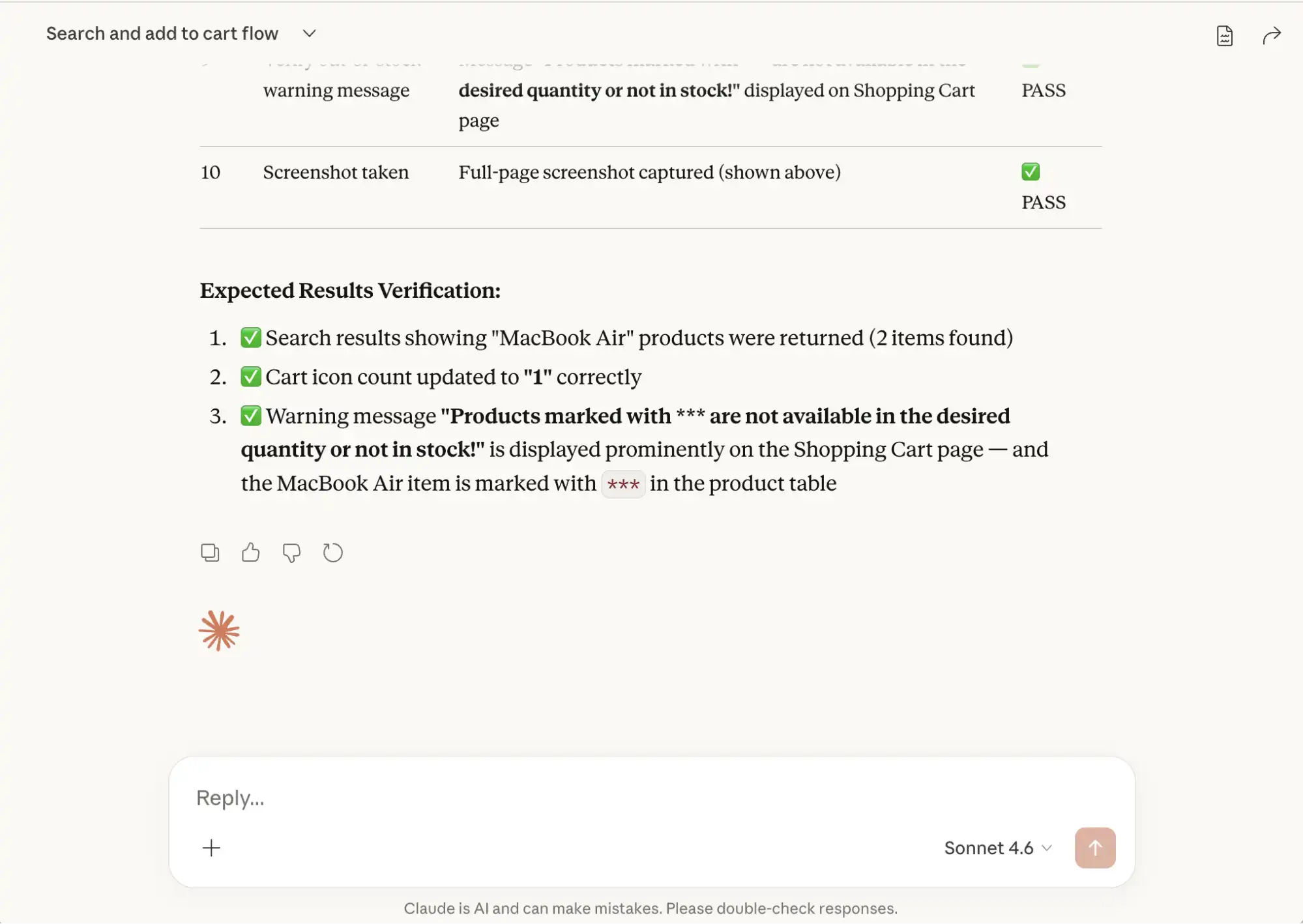Open the document artifact icon in header

tap(1225, 36)
